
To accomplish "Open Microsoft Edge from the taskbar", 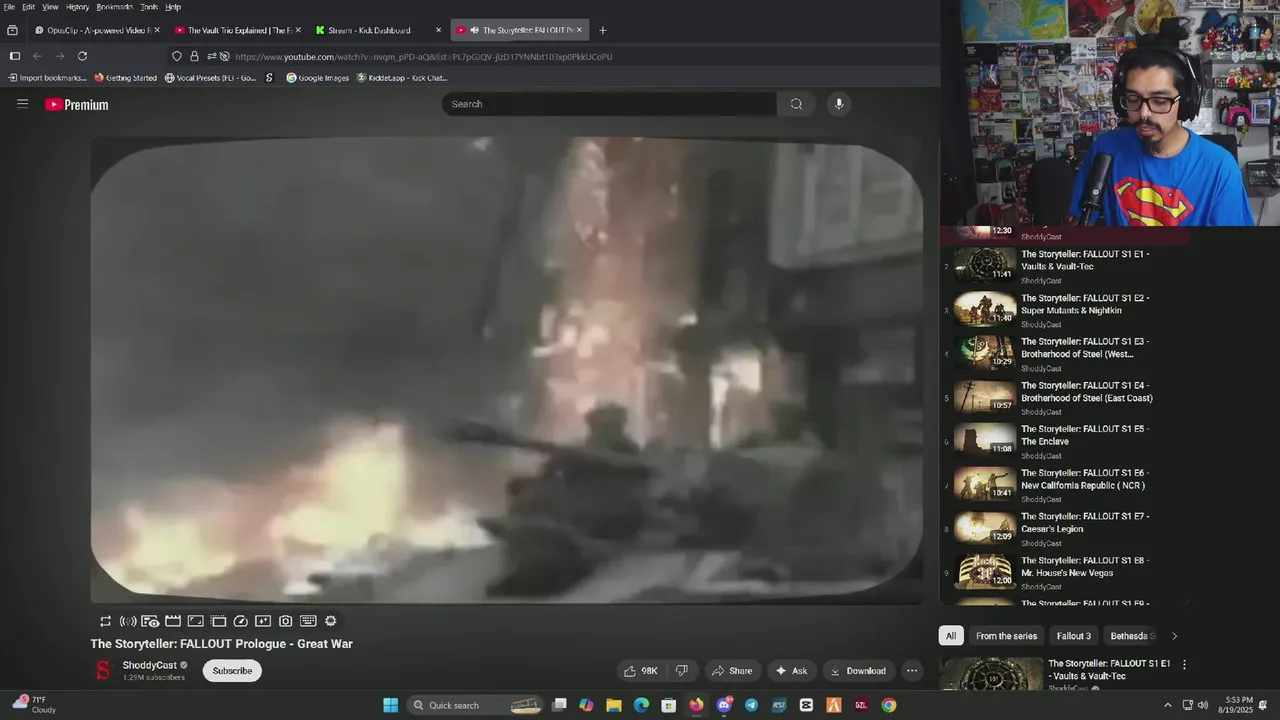I will pos(641,705).
